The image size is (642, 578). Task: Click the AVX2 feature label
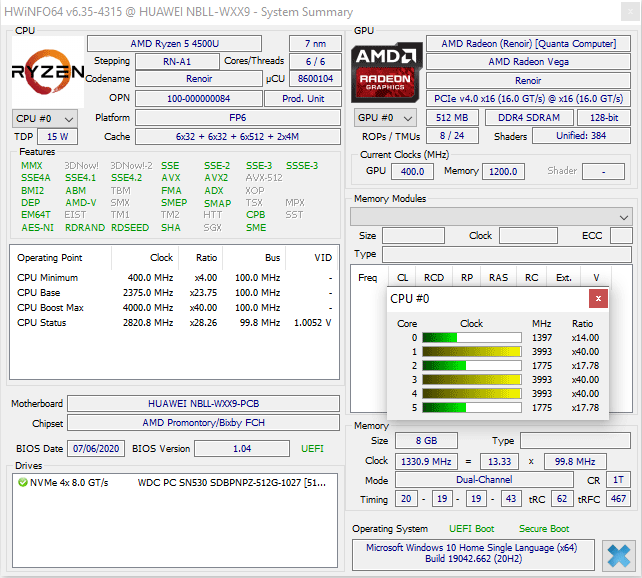[216, 178]
